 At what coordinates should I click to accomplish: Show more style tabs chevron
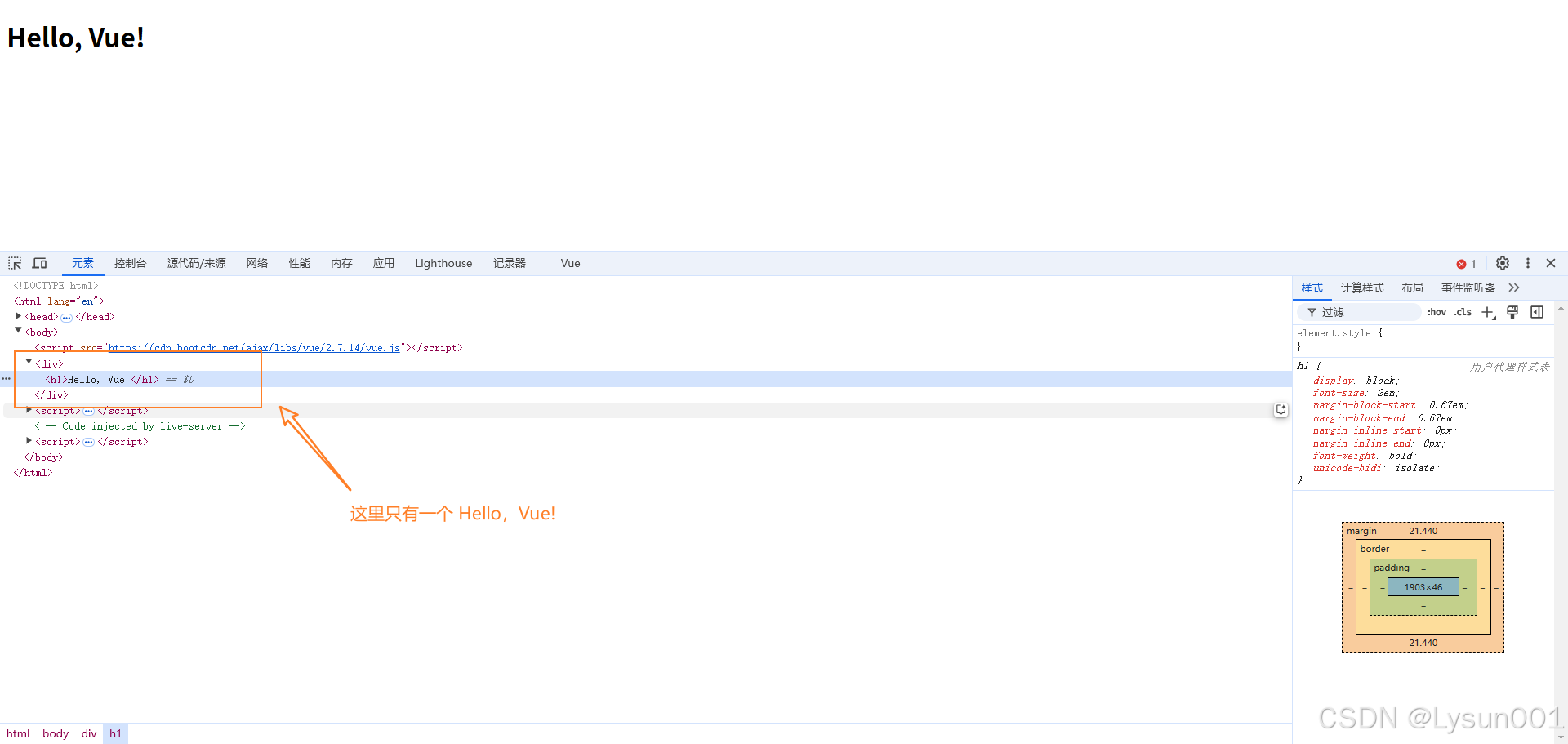1514,287
